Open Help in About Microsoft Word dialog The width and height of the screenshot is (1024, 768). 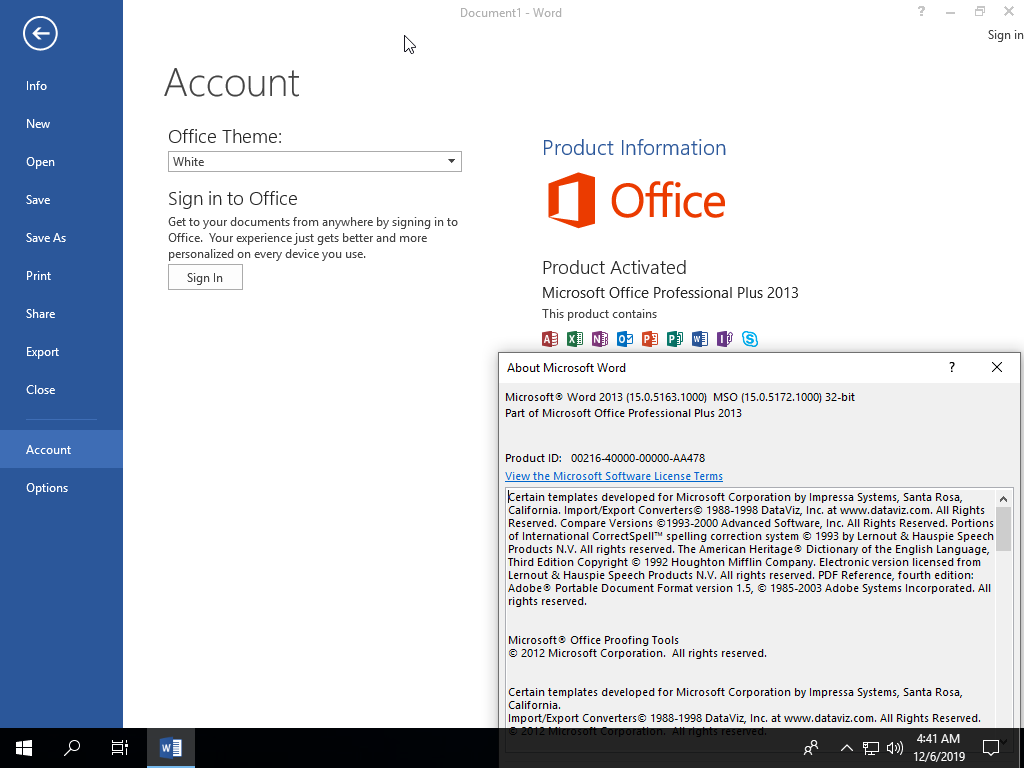click(952, 367)
